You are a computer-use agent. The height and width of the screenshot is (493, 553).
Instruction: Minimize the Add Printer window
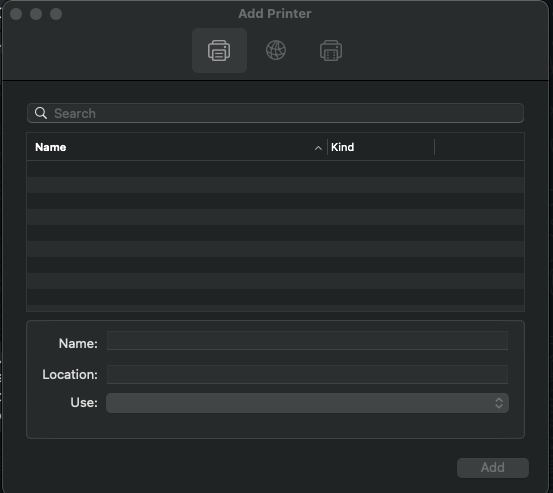[x=36, y=14]
